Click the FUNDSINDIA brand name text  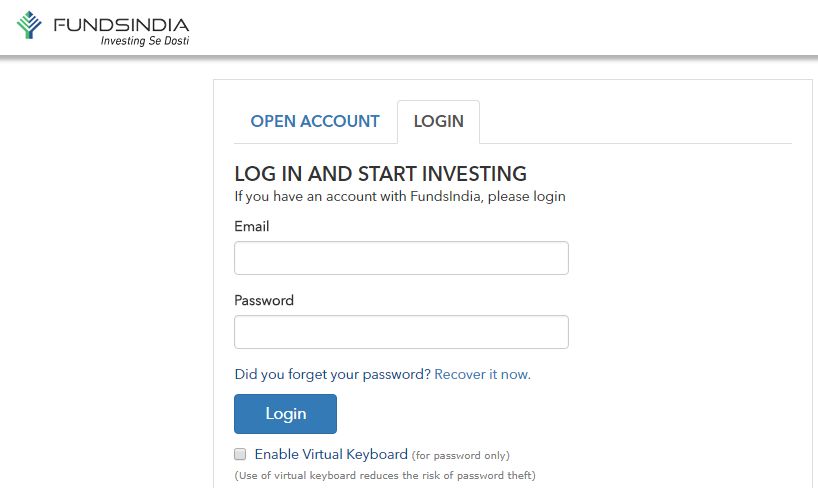pyautogui.click(x=121, y=23)
